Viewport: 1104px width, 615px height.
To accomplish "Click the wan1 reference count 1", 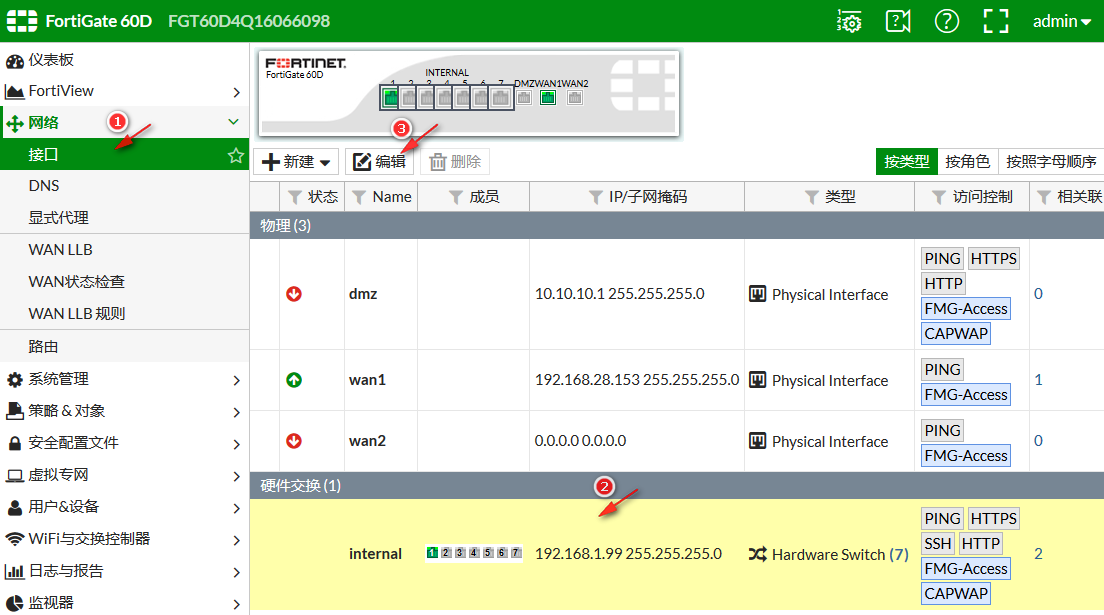I will (x=1039, y=380).
